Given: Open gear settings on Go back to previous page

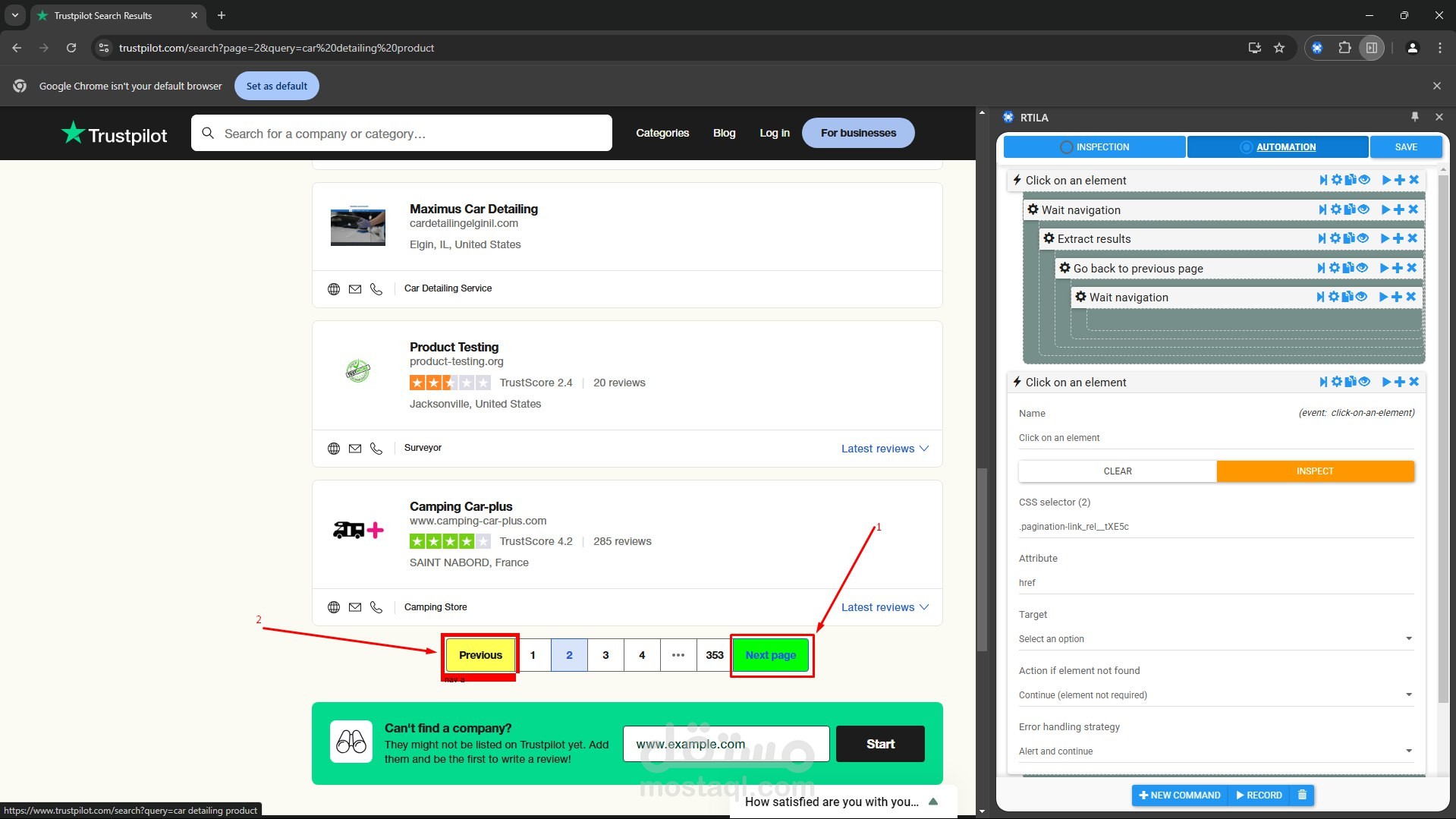Looking at the screenshot, I should (1335, 268).
